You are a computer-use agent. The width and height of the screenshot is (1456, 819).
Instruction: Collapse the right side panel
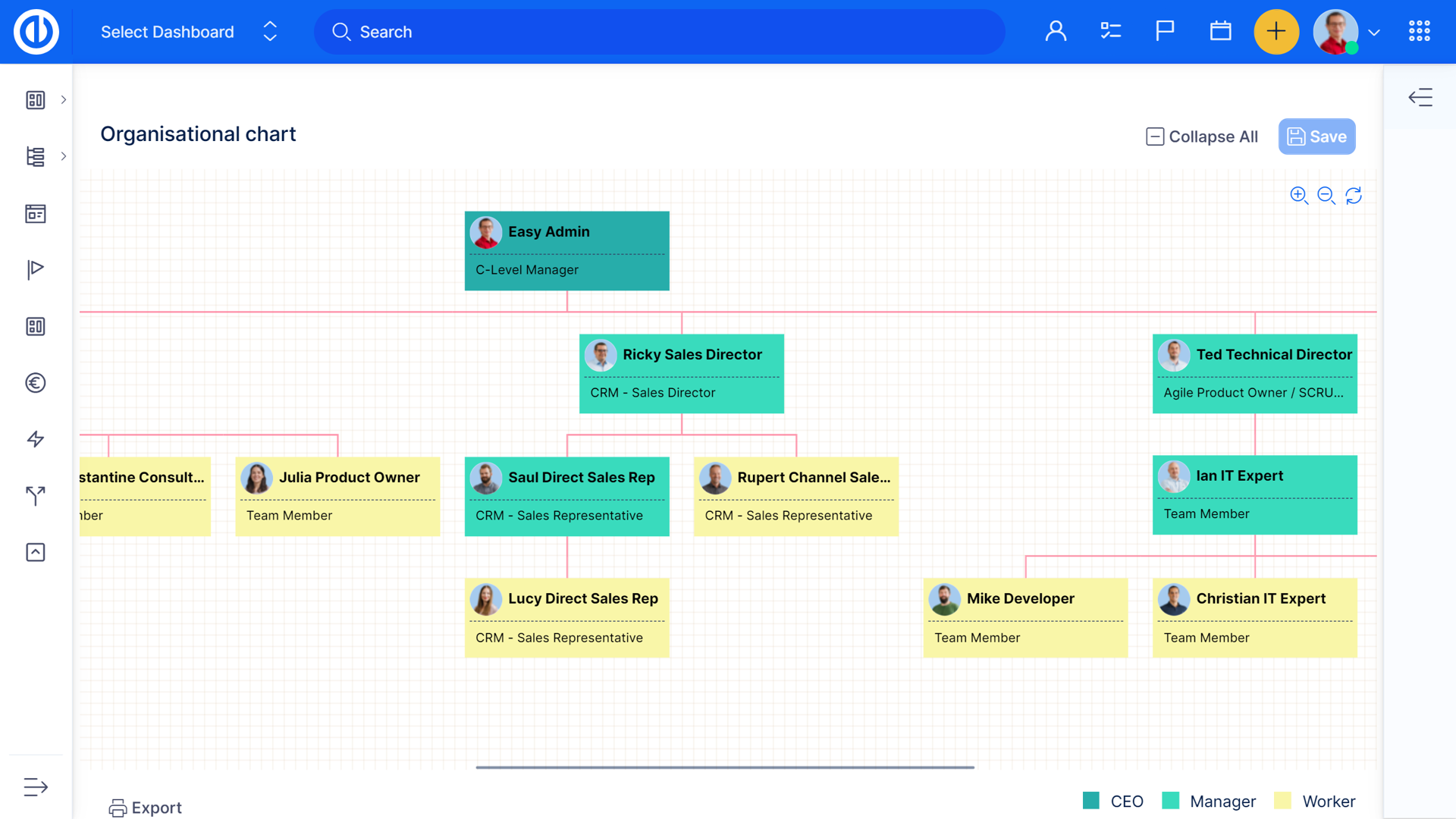(1420, 97)
